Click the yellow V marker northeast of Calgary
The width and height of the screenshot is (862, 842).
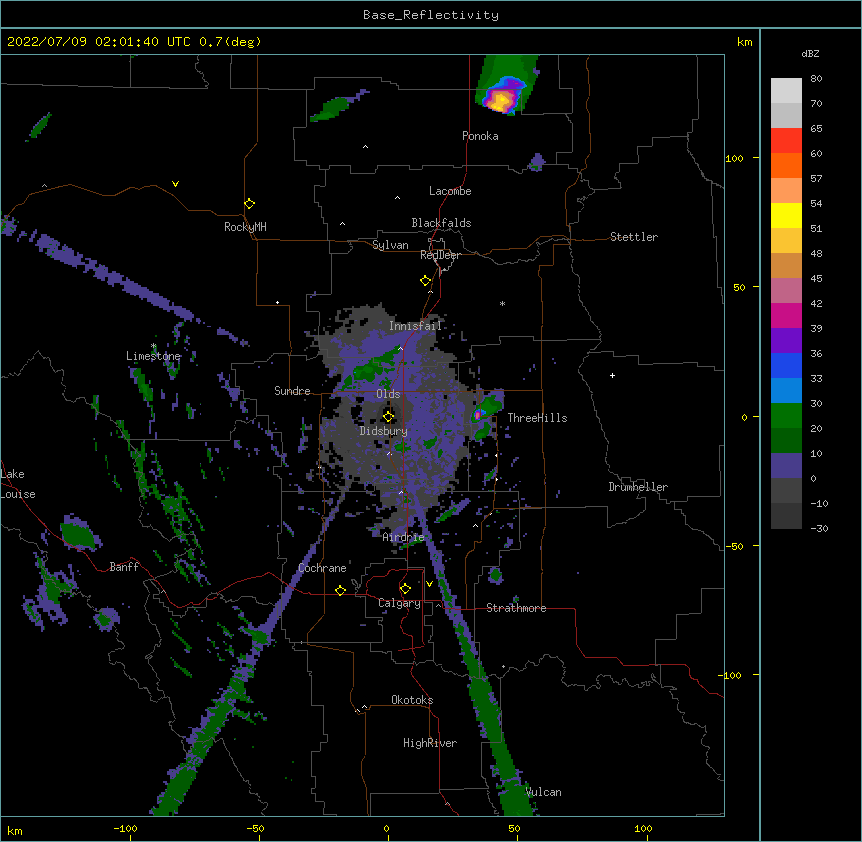[429, 584]
